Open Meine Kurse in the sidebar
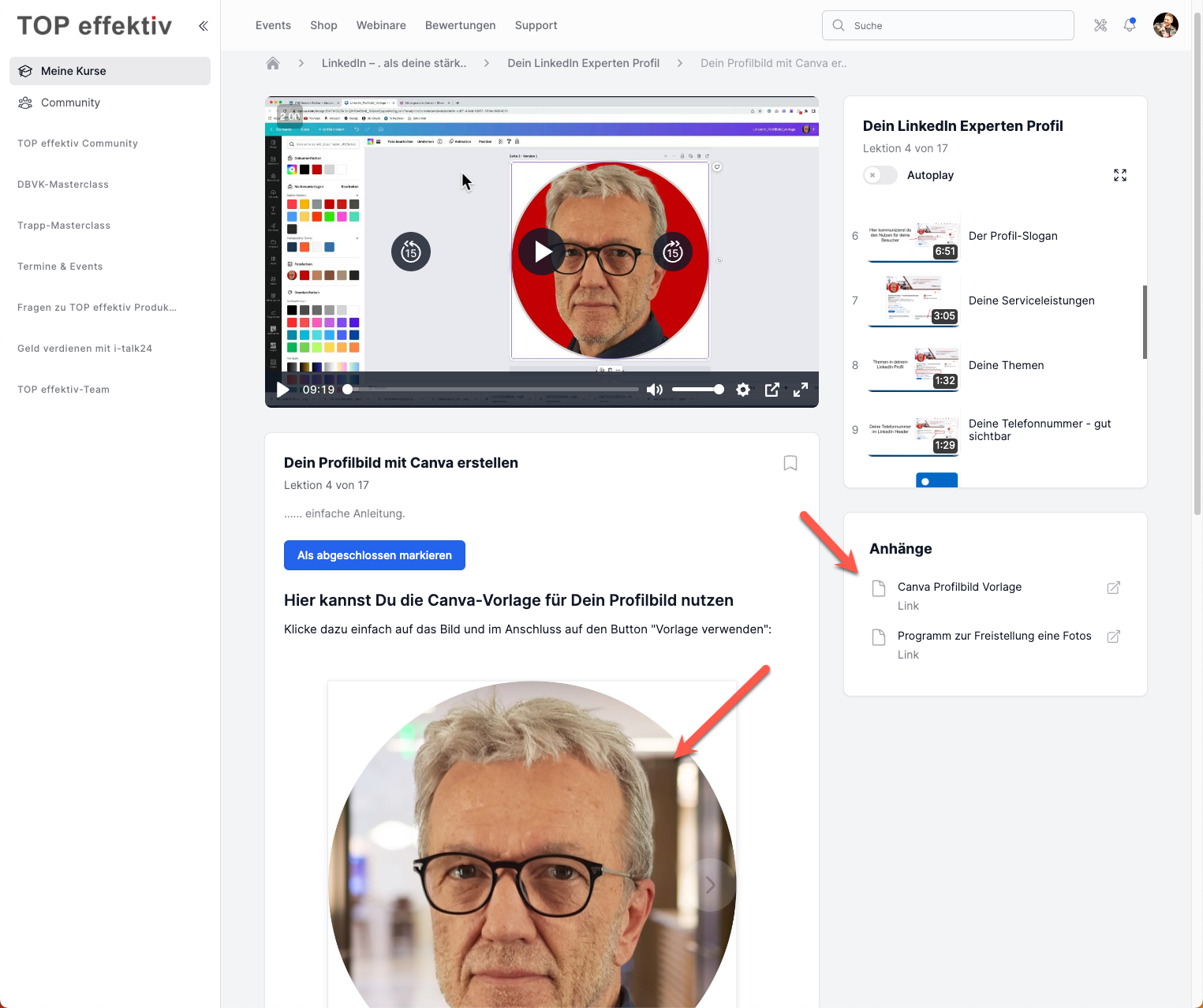1203x1008 pixels. click(110, 71)
